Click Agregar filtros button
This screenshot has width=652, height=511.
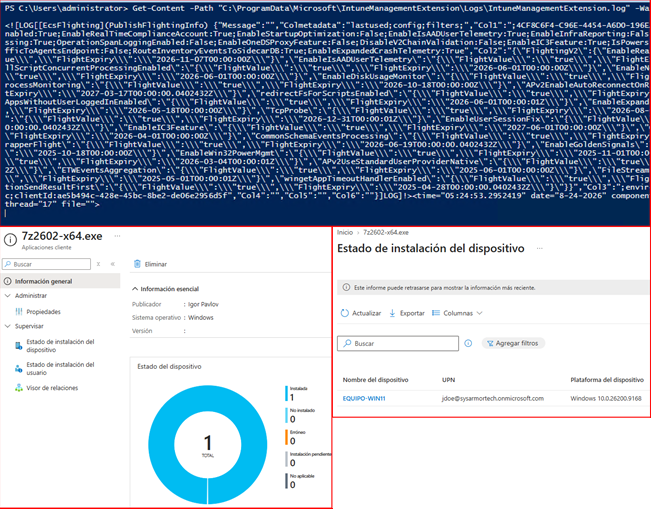513,343
